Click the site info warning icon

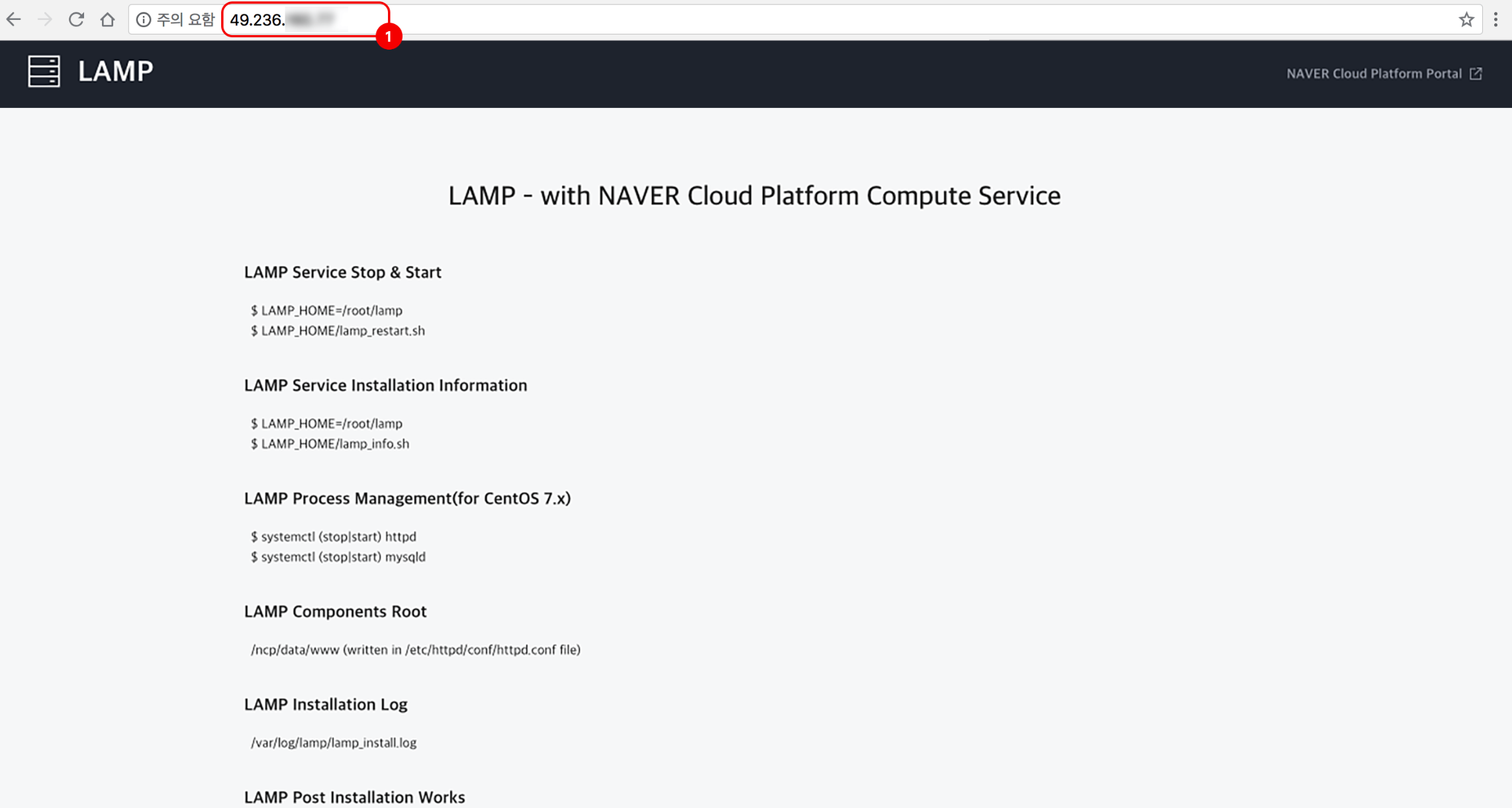[x=143, y=20]
